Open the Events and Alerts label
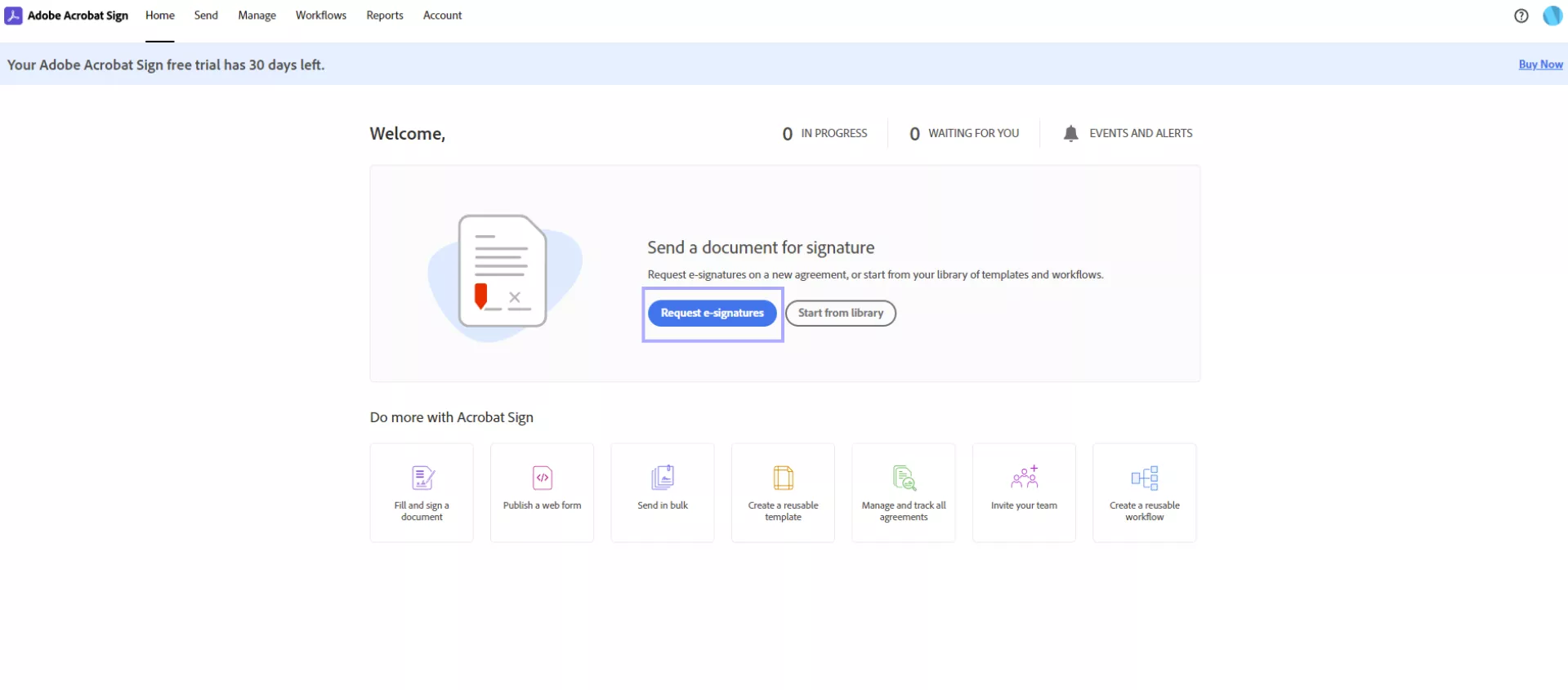Image resolution: width=1568 pixels, height=690 pixels. (1141, 133)
